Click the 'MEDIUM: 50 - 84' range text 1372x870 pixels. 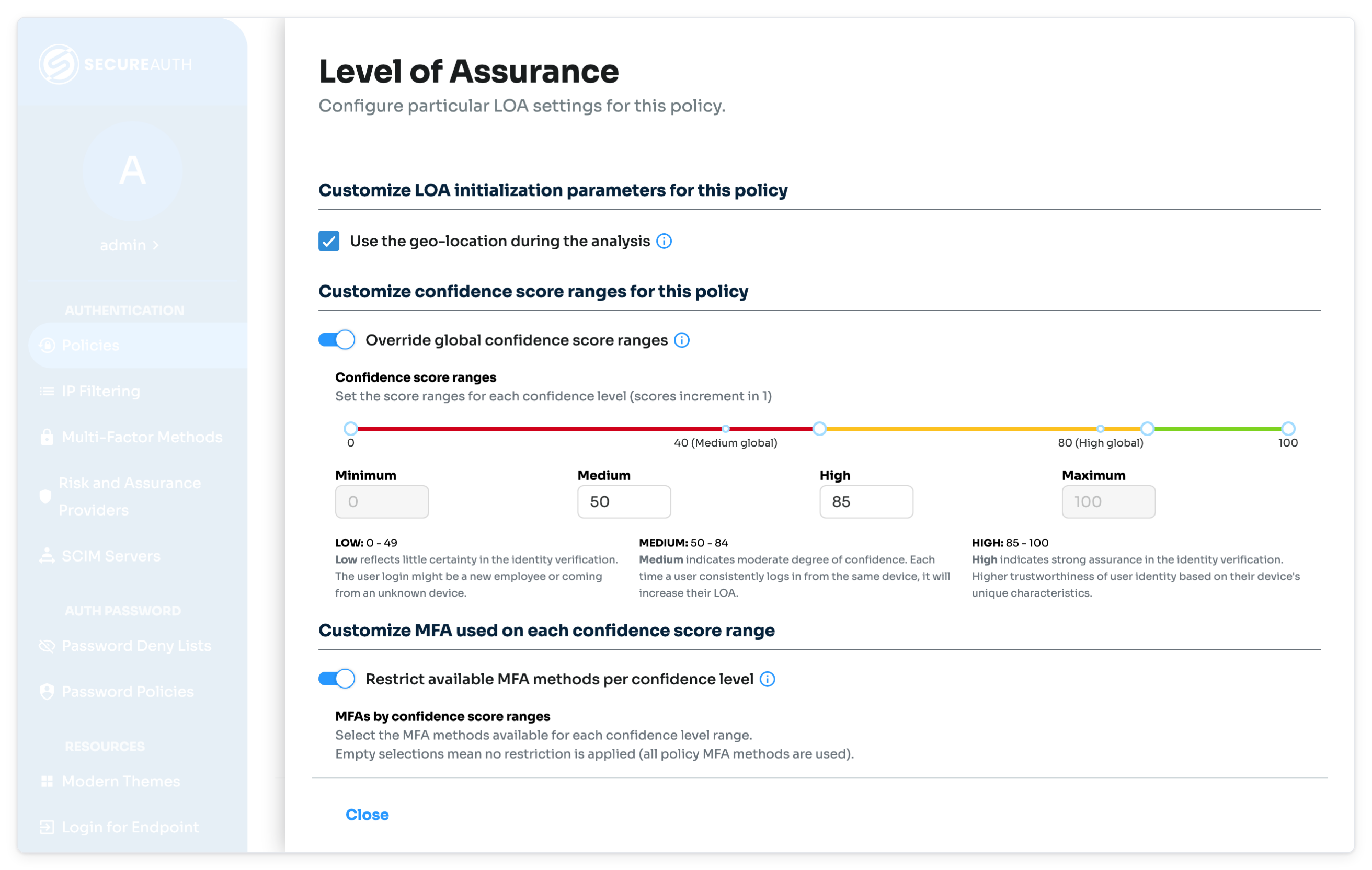tap(683, 543)
